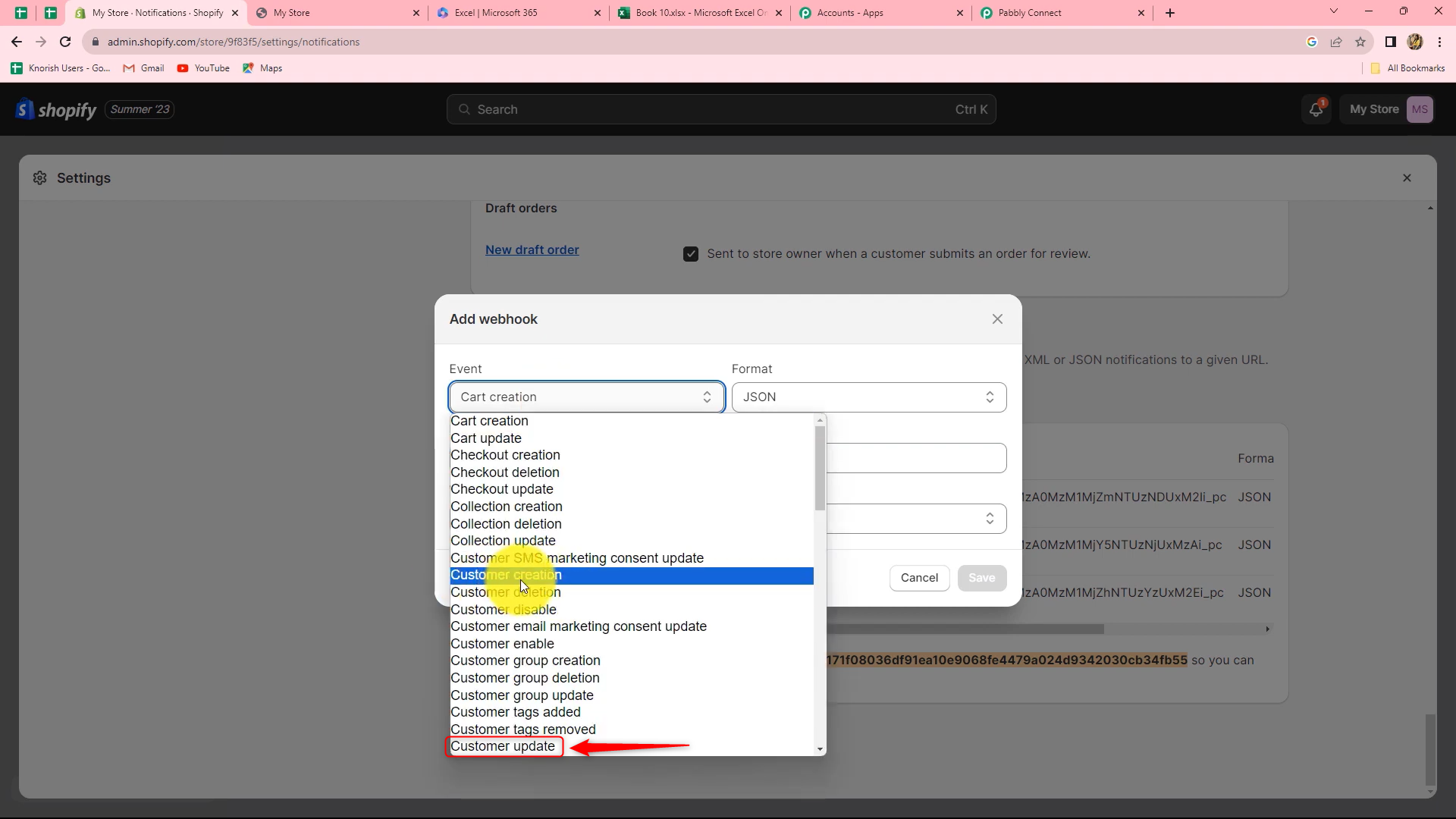The height and width of the screenshot is (819, 1456).
Task: Click the Cancel button
Action: [919, 578]
